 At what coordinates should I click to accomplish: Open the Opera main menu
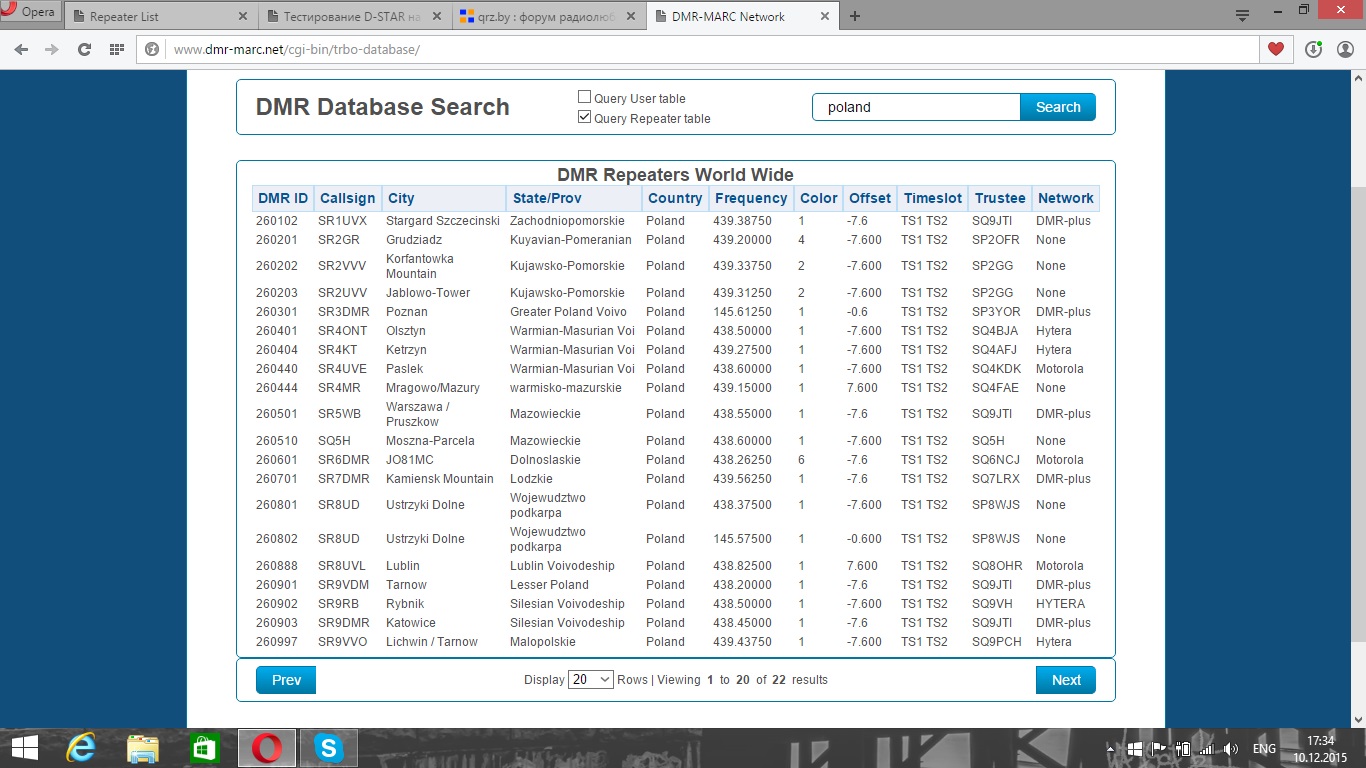[30, 13]
